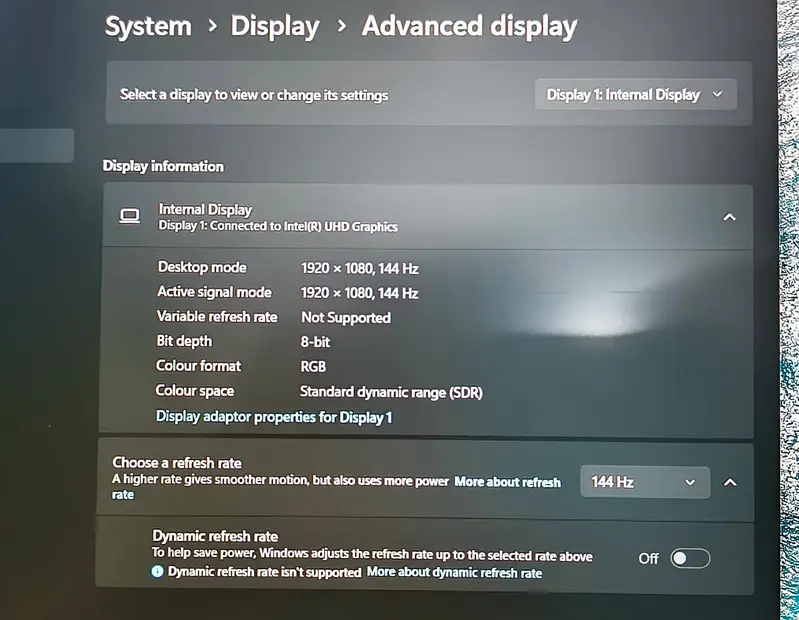This screenshot has height=620, width=799.
Task: Click the Off label beside the toggle
Action: [649, 558]
